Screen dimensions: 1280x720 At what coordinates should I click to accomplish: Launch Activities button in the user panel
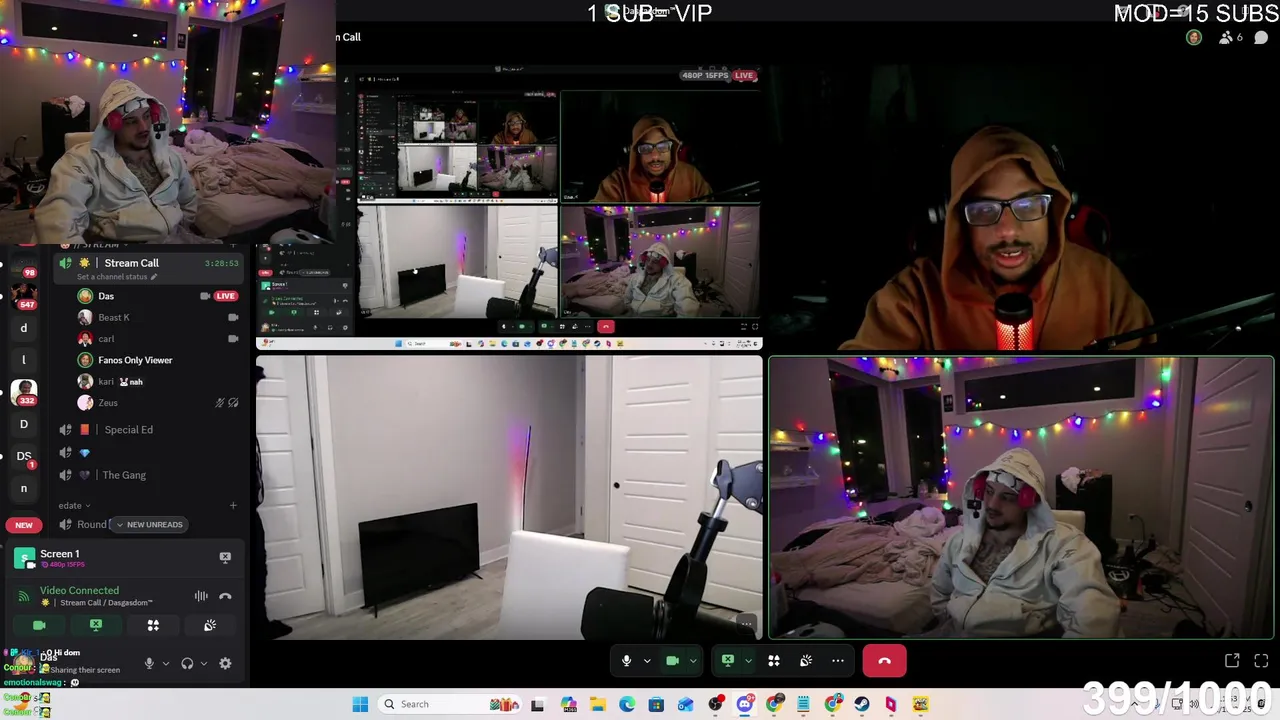153,625
